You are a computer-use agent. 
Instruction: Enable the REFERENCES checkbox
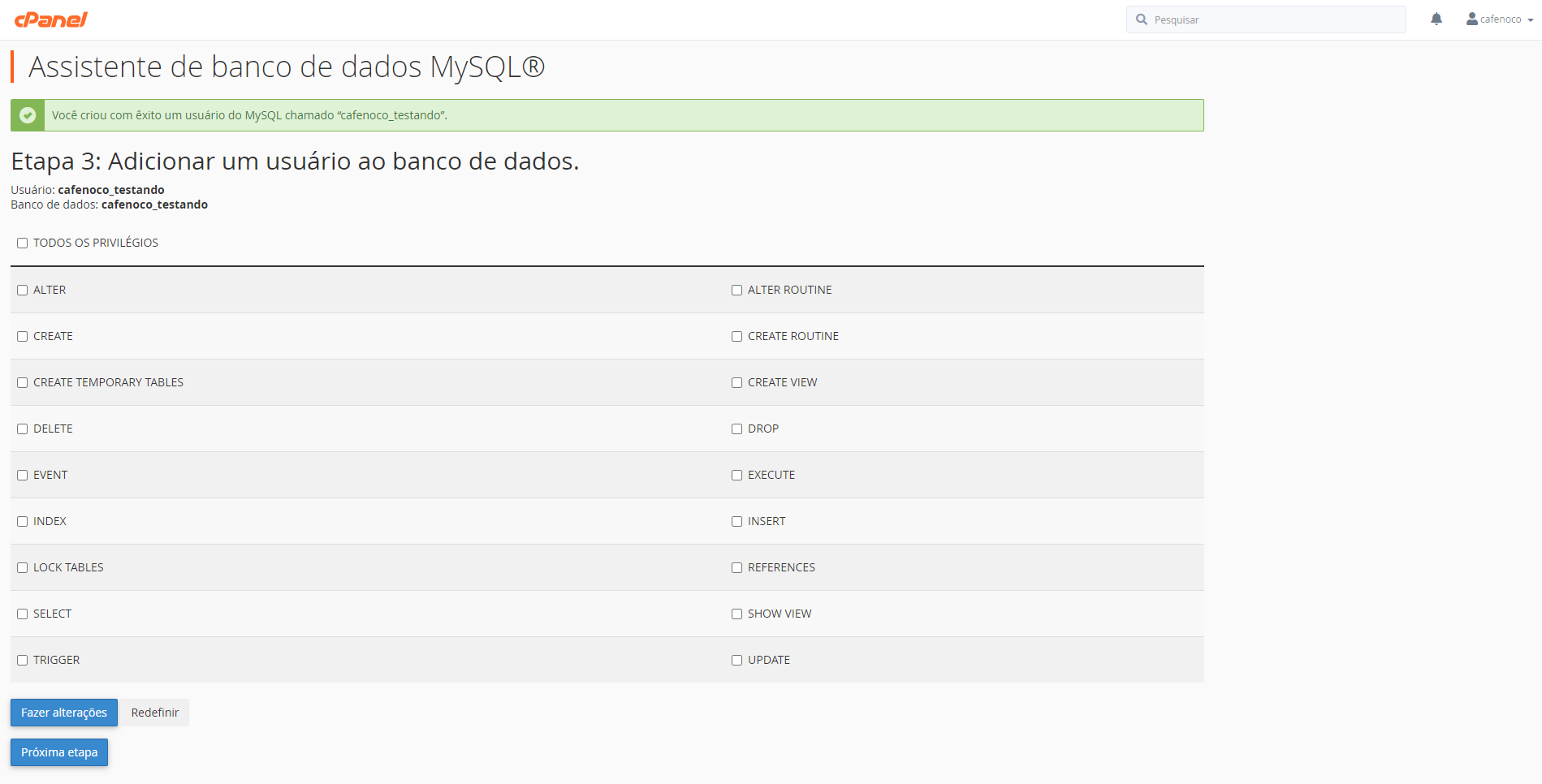coord(737,567)
